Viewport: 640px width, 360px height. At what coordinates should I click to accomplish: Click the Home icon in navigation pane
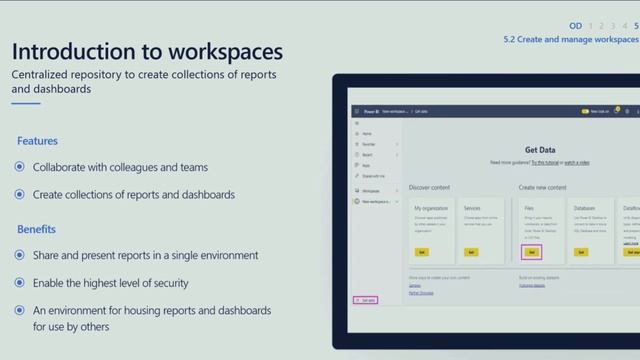coord(357,133)
